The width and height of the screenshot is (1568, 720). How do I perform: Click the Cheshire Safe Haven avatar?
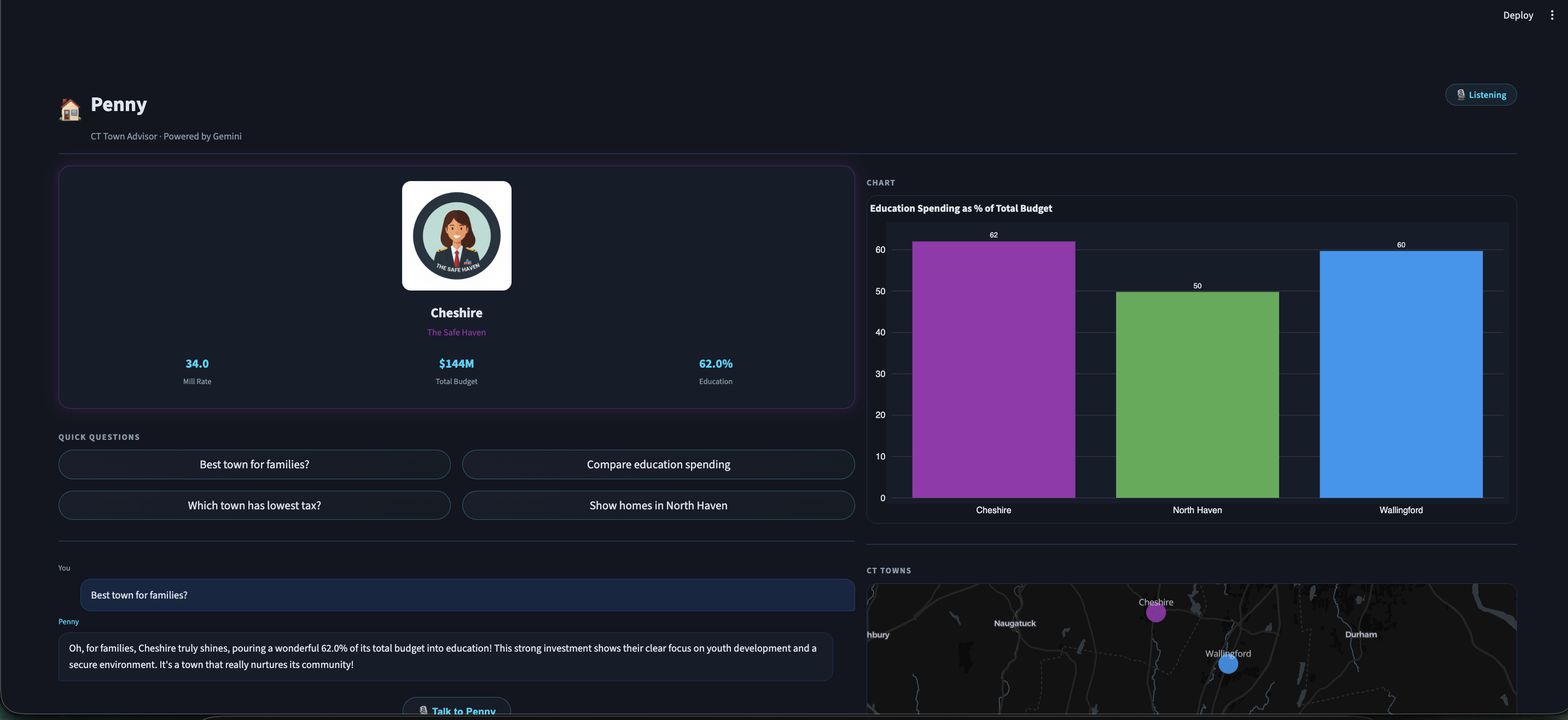coord(456,236)
